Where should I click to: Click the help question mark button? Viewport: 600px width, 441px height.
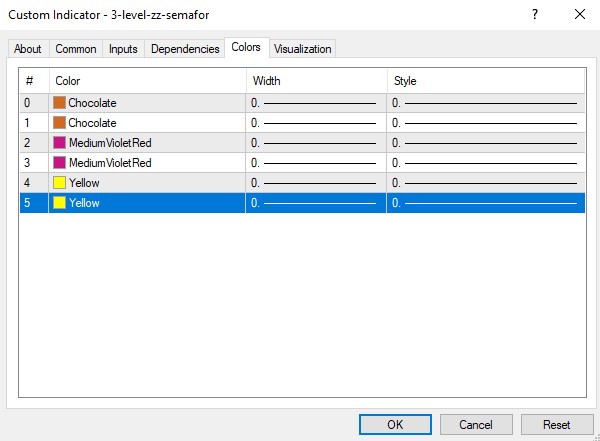click(x=534, y=14)
